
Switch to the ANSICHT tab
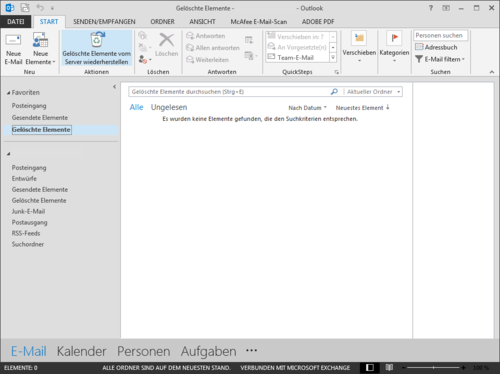pos(202,22)
